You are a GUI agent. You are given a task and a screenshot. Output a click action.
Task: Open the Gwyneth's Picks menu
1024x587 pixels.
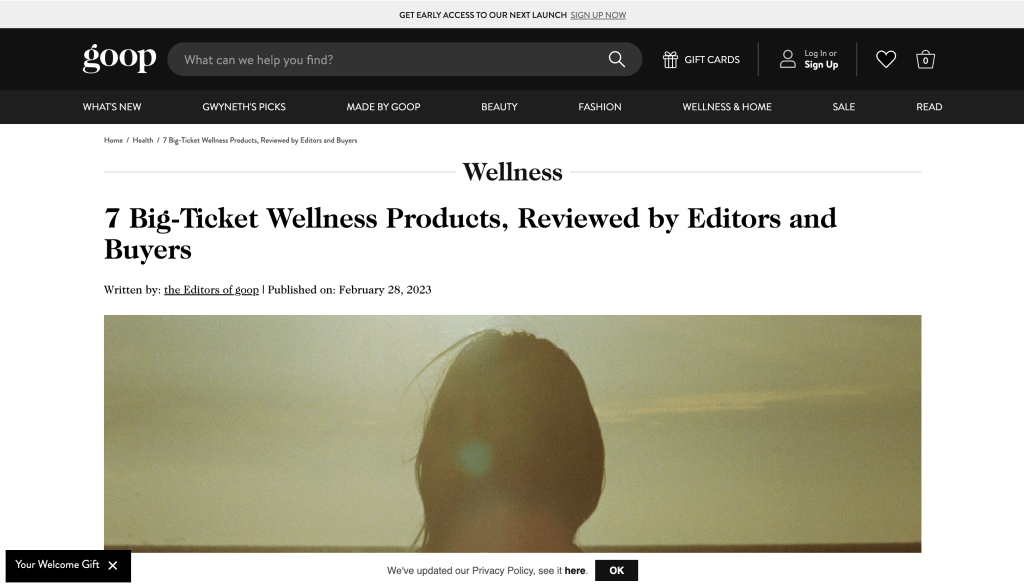coord(244,107)
